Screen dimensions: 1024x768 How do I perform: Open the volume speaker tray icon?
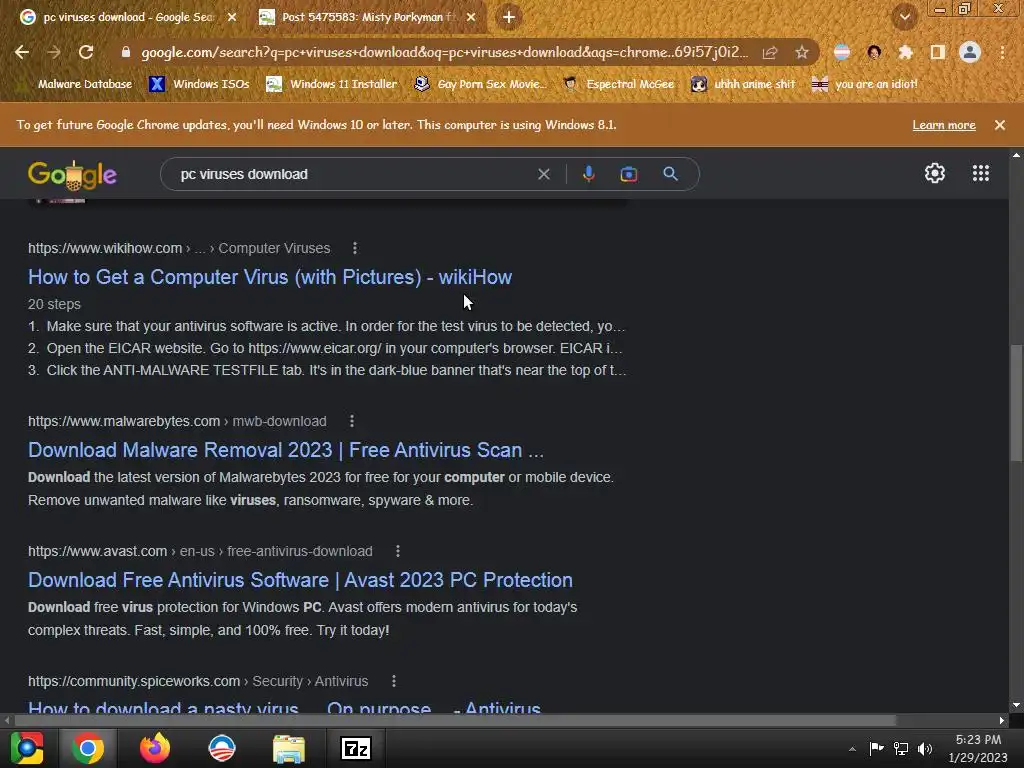925,748
